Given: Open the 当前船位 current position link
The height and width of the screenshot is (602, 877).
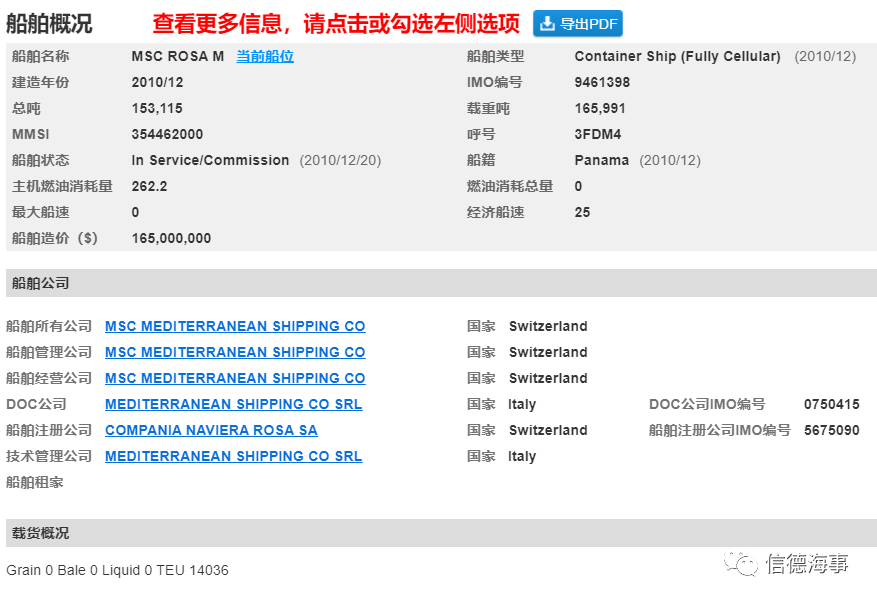Looking at the screenshot, I should (265, 56).
